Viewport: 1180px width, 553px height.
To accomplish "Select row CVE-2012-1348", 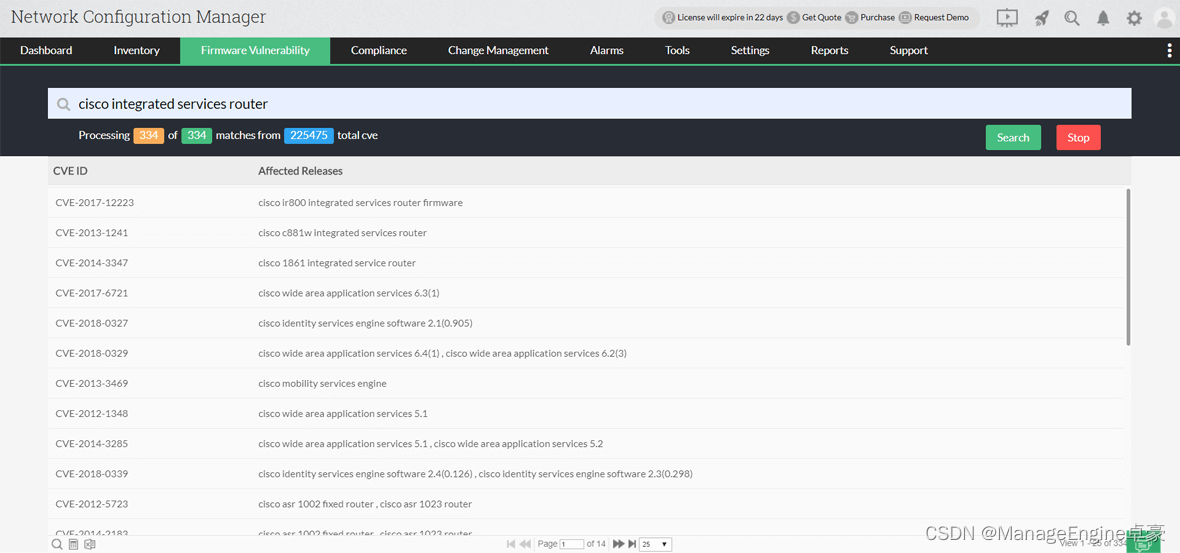I will 586,414.
